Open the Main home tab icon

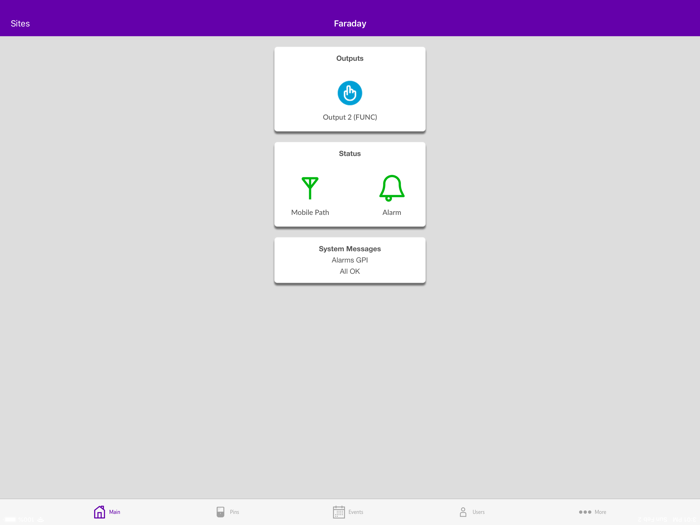click(99, 512)
